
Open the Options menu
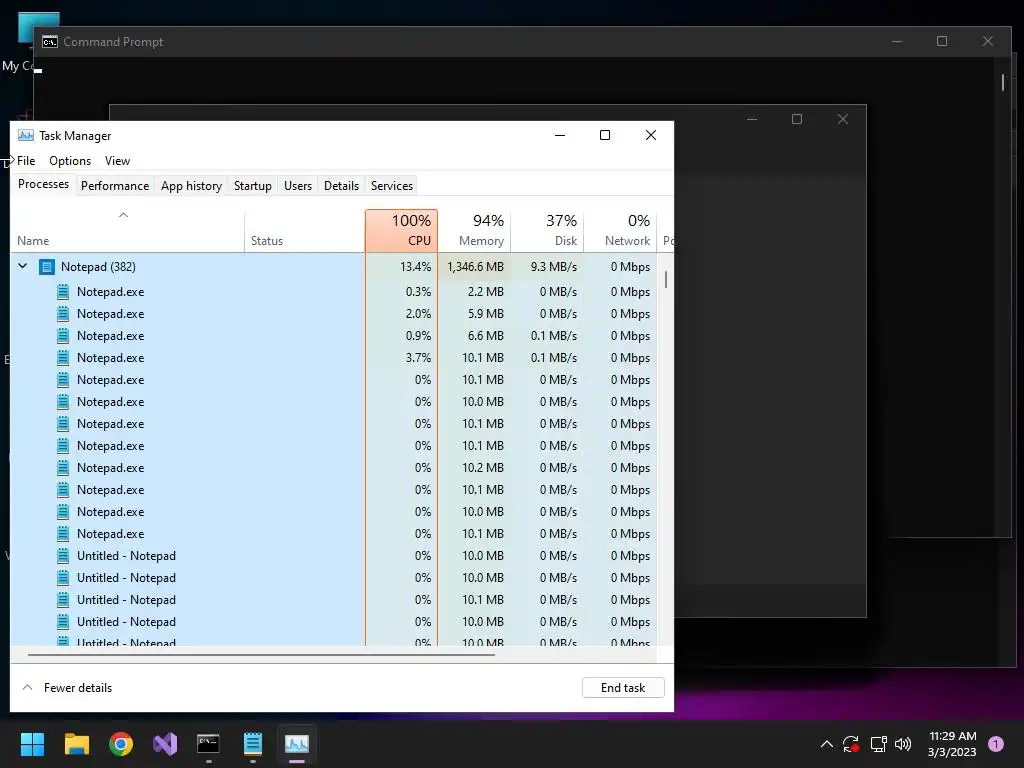click(x=70, y=161)
